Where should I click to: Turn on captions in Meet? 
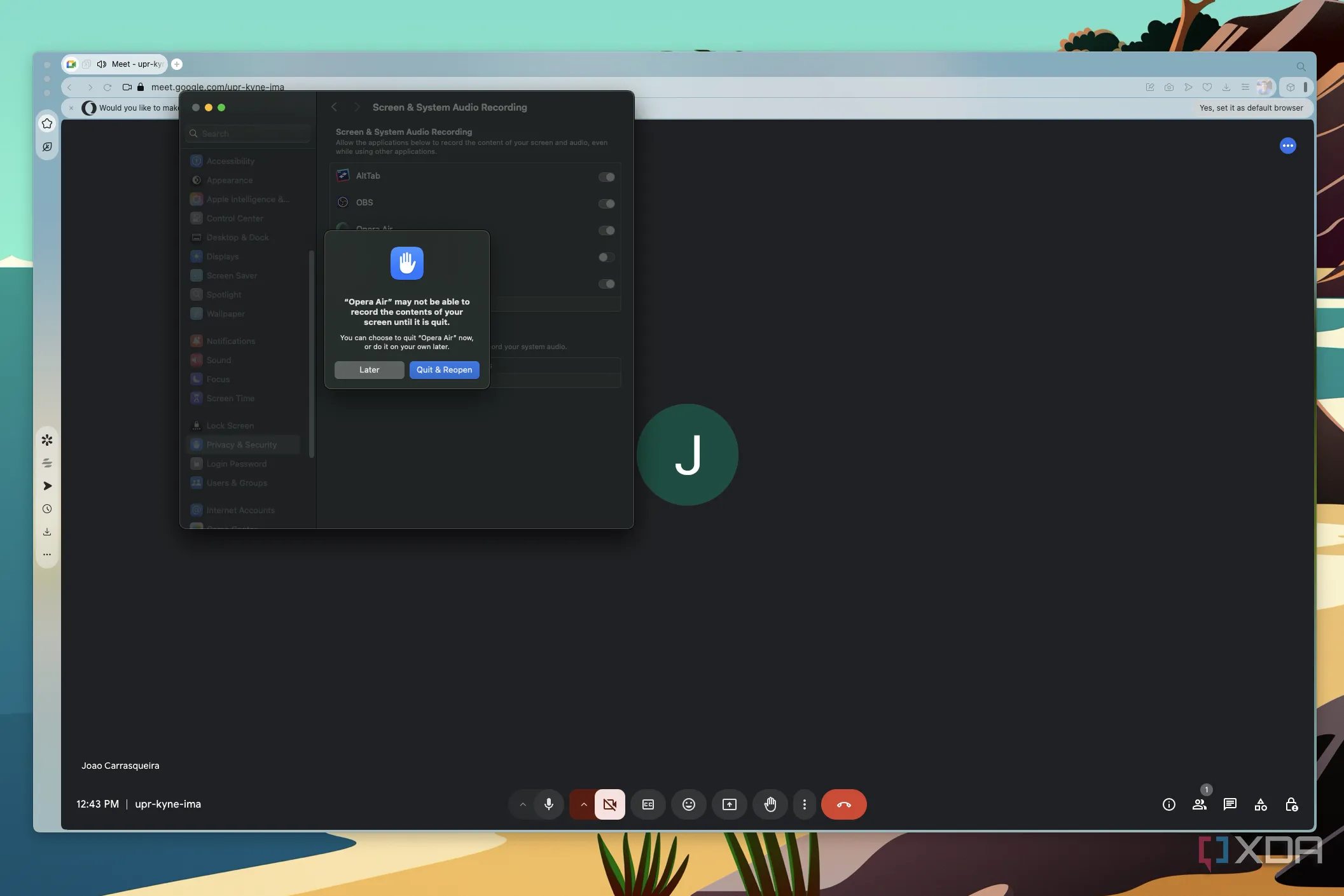point(648,804)
